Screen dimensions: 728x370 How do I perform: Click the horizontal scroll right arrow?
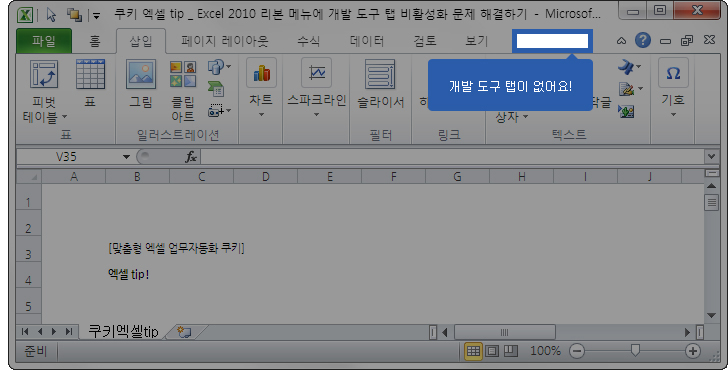tap(688, 332)
